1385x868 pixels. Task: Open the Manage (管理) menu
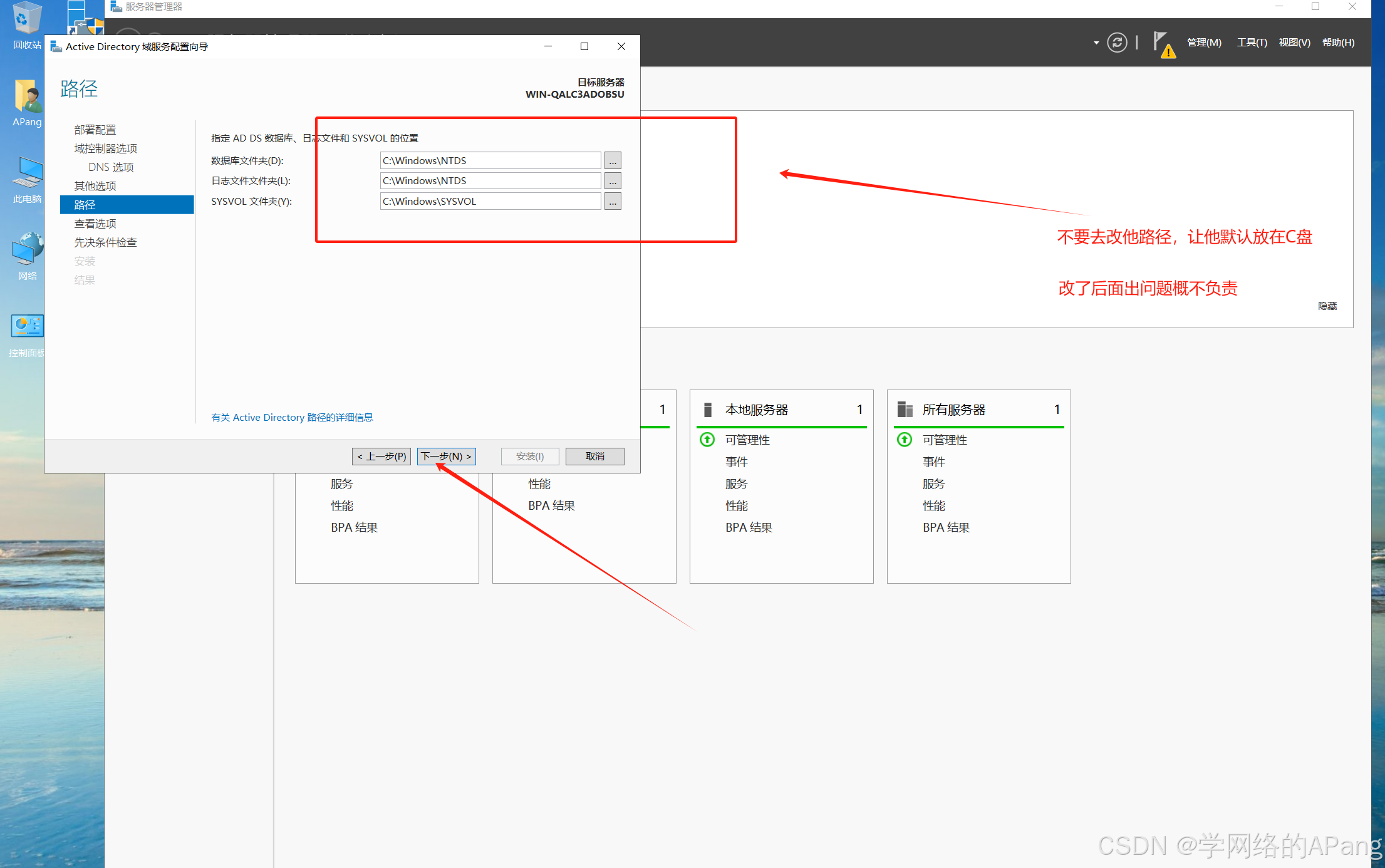pos(1204,43)
